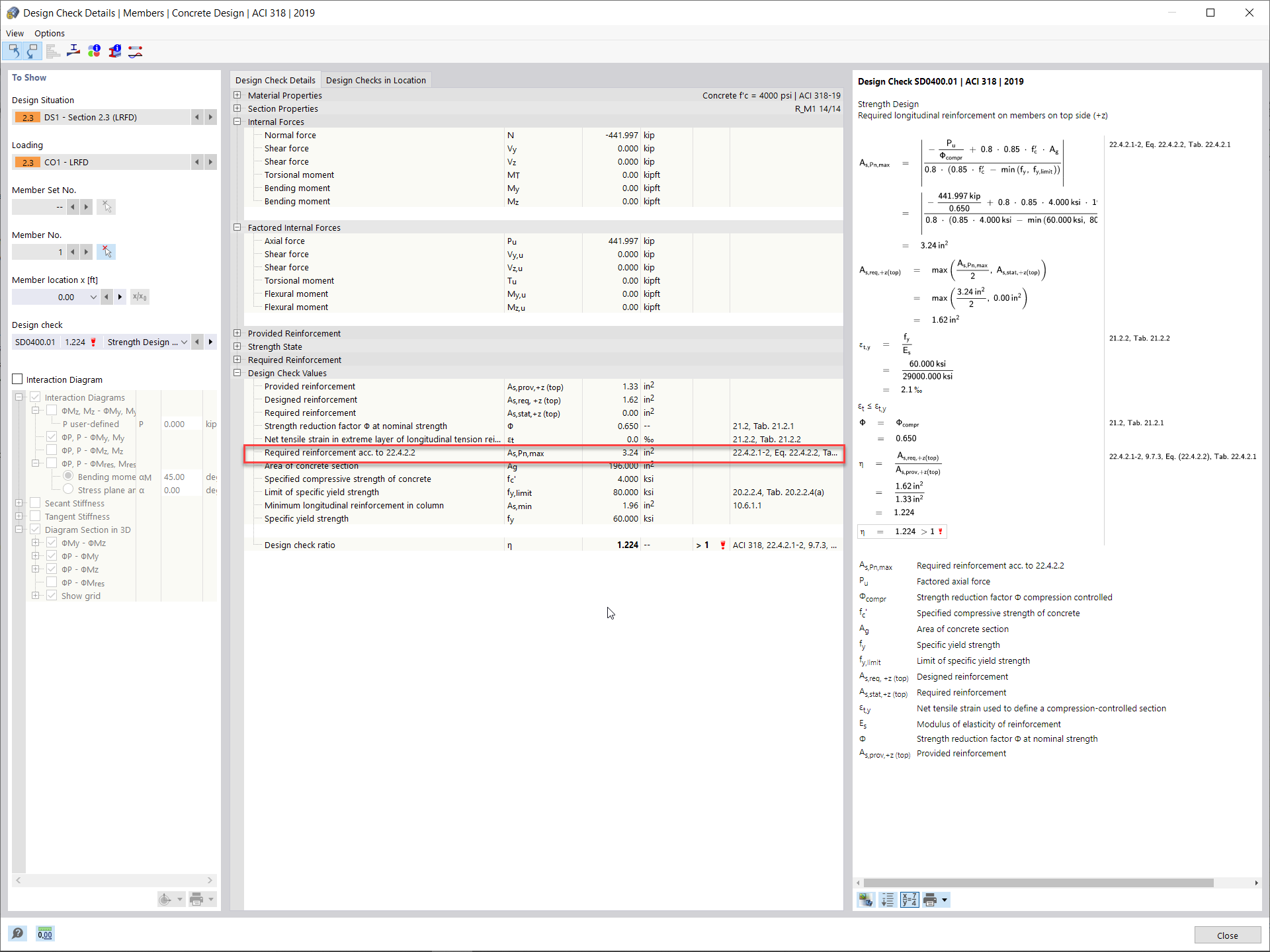1270x952 pixels.
Task: Switch to Design Checks in Location tab
Action: click(x=376, y=80)
